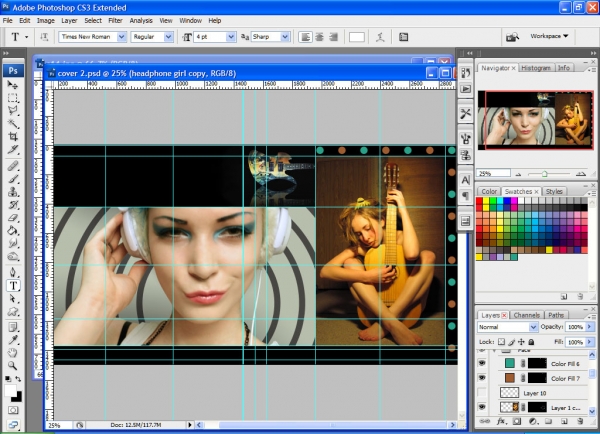Select the Rectangular Marquee tool

pyautogui.click(x=13, y=98)
